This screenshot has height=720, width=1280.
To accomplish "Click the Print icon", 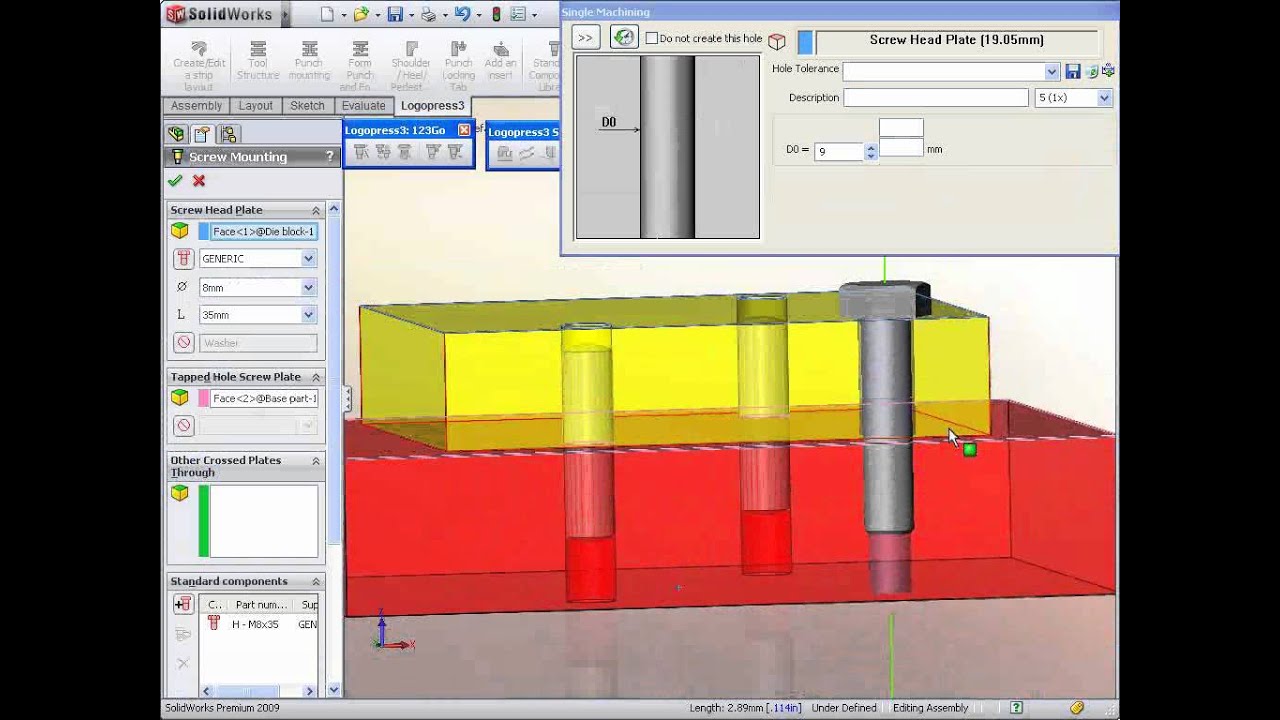I will [x=428, y=14].
